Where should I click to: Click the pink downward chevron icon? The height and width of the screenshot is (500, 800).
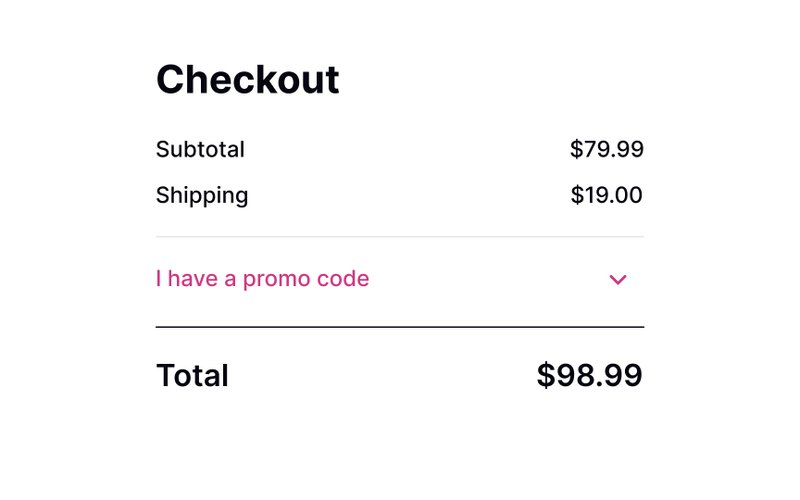click(617, 280)
